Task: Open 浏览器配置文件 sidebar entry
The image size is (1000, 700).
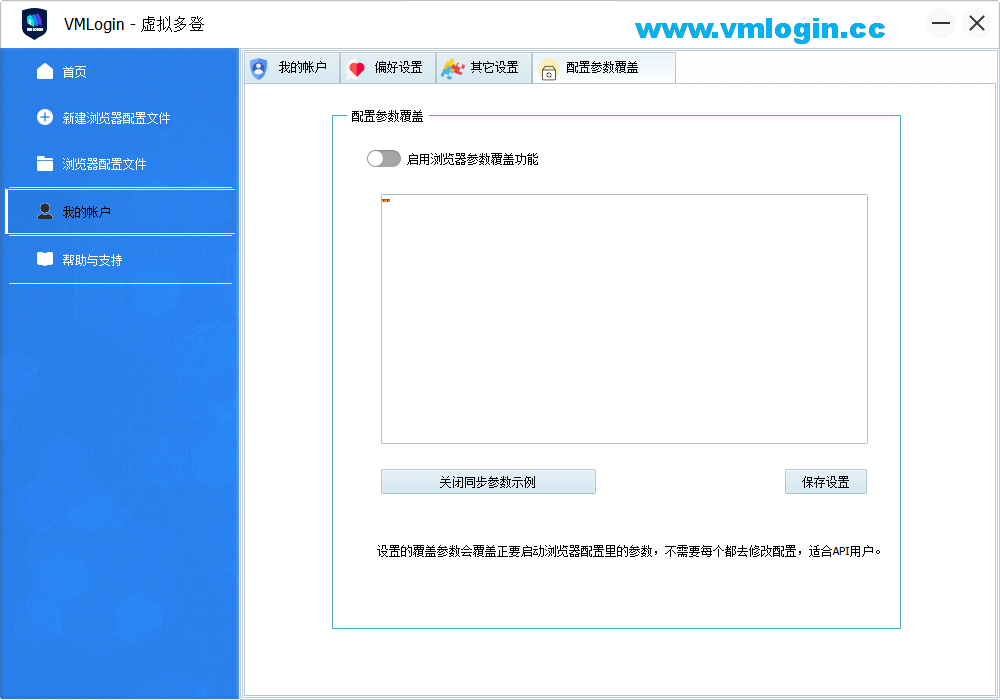Action: coord(104,164)
